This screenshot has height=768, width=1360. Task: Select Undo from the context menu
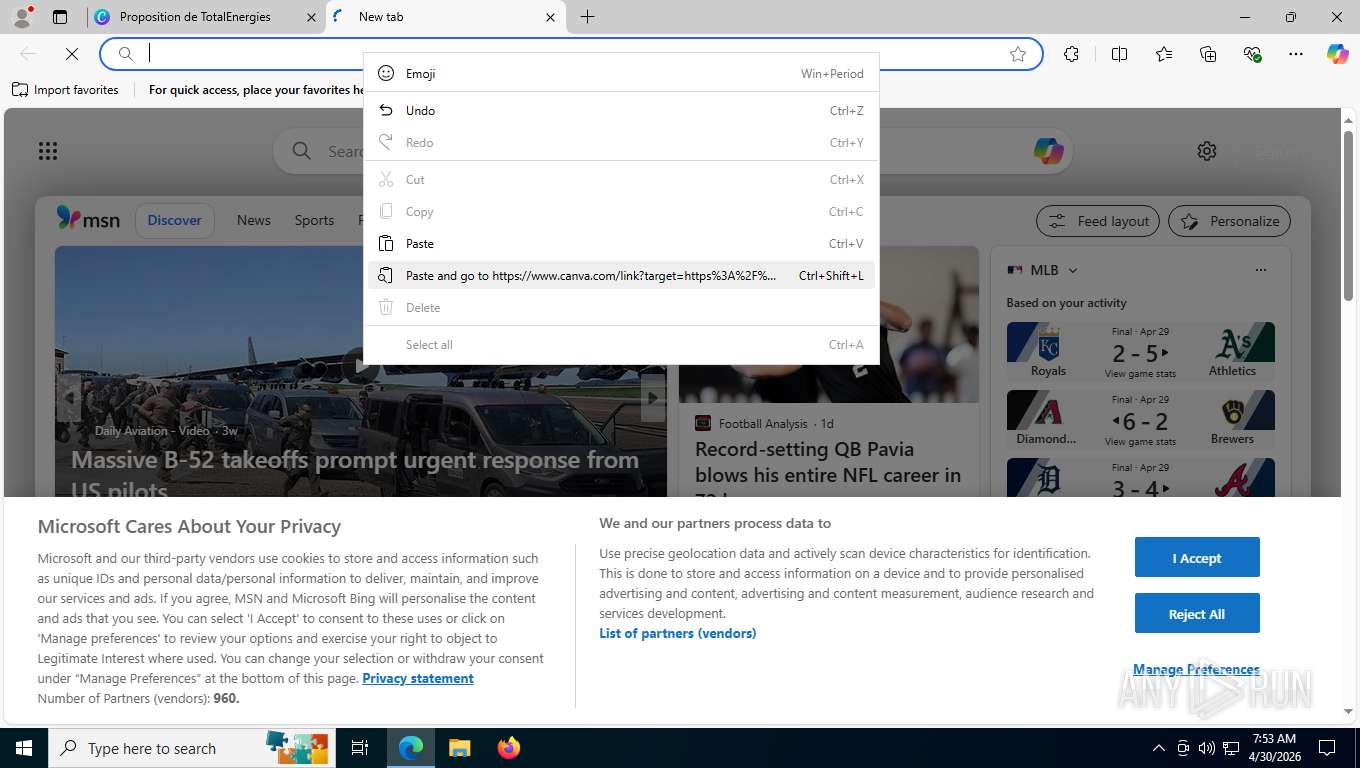pos(621,110)
